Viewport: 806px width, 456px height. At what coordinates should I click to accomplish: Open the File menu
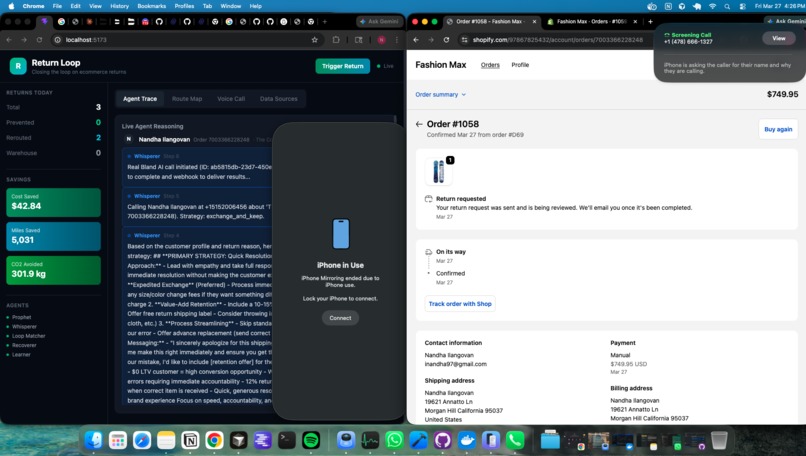click(x=57, y=6)
